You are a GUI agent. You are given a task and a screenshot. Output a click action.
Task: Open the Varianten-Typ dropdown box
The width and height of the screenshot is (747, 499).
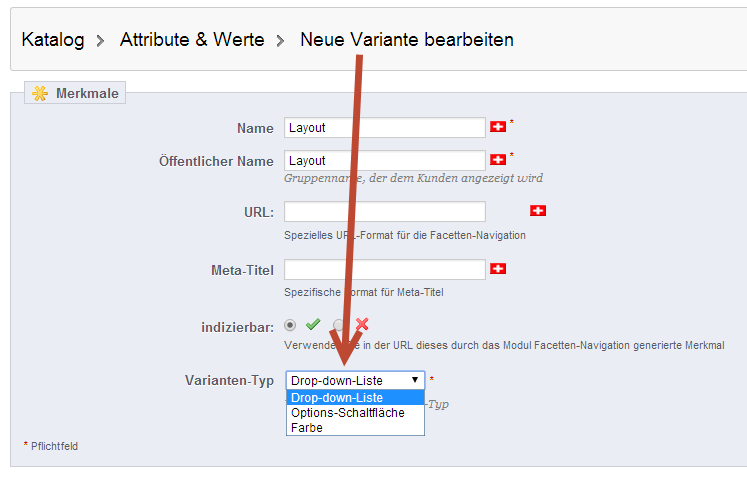pos(355,381)
